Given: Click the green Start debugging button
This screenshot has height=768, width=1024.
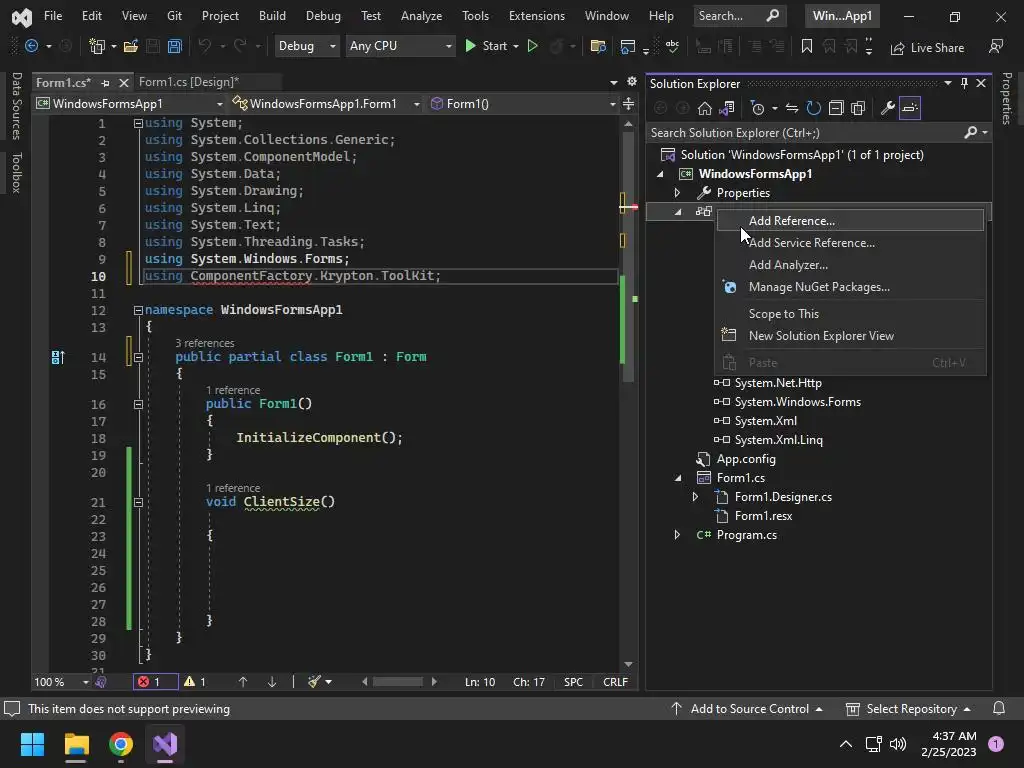Looking at the screenshot, I should (x=485, y=46).
